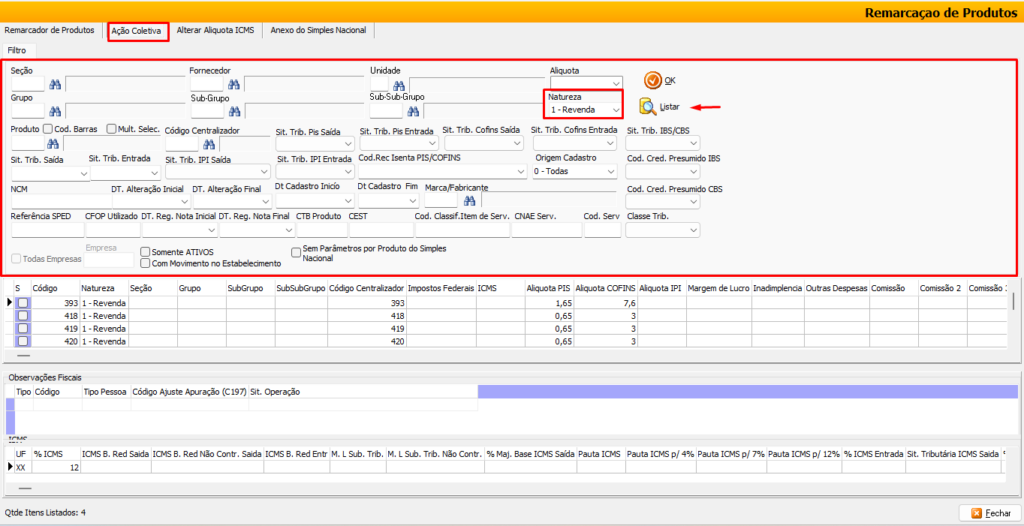
Task: Open the Classe Trib. dropdown
Action: click(663, 230)
